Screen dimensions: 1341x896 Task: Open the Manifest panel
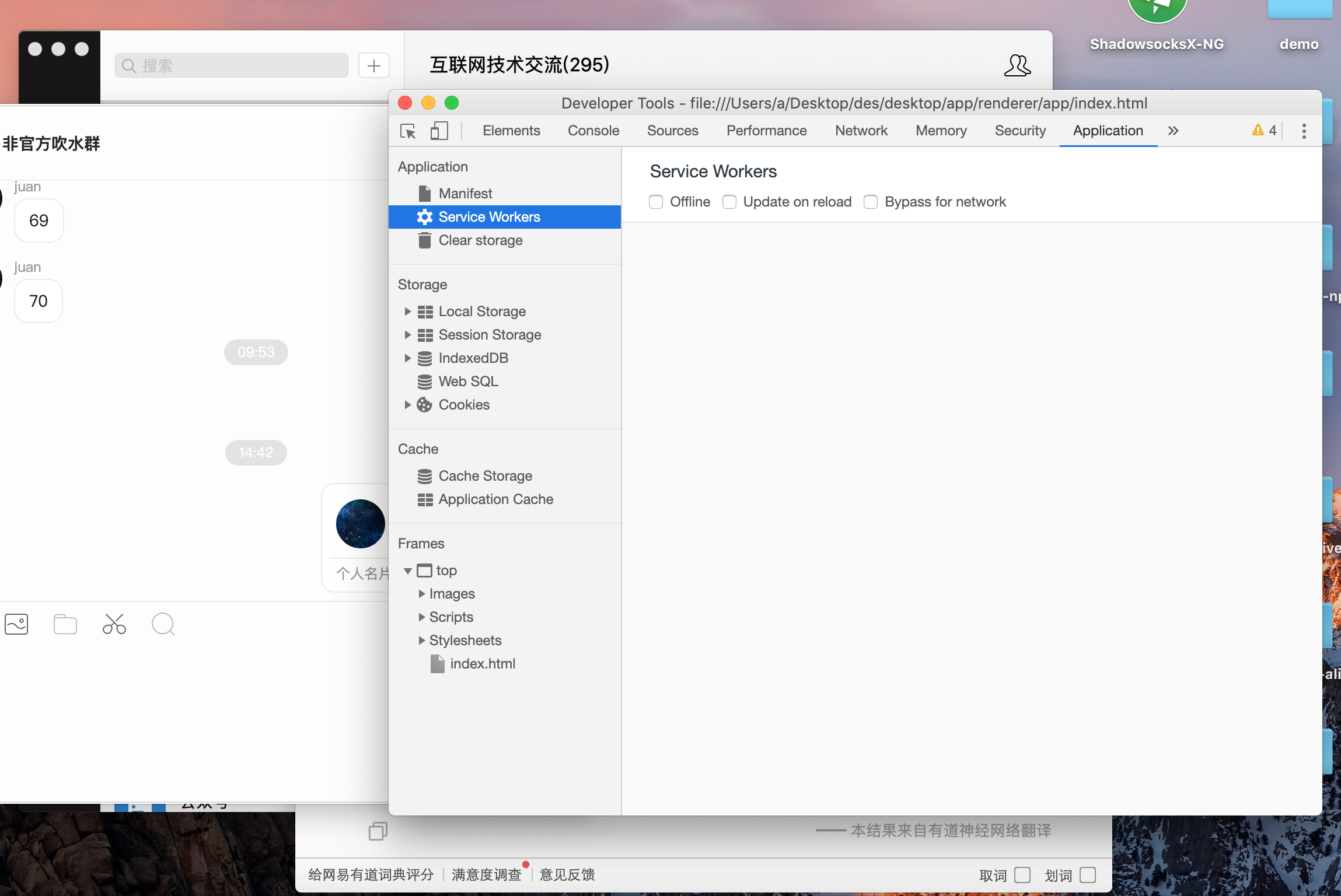click(x=465, y=193)
